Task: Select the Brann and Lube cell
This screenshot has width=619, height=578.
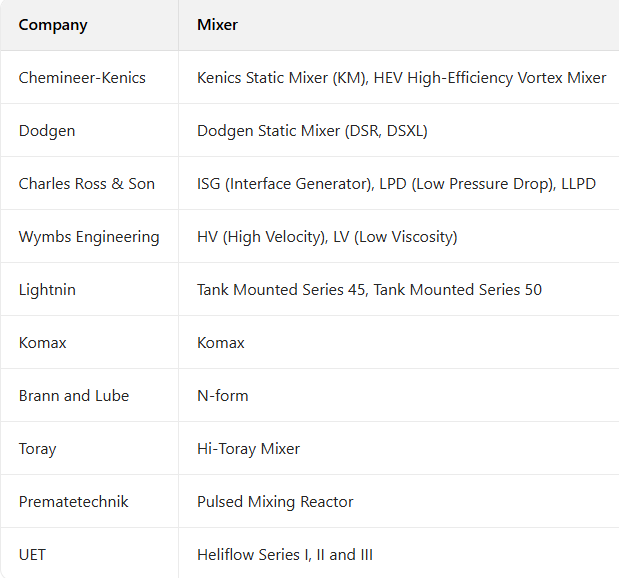Action: pos(74,396)
